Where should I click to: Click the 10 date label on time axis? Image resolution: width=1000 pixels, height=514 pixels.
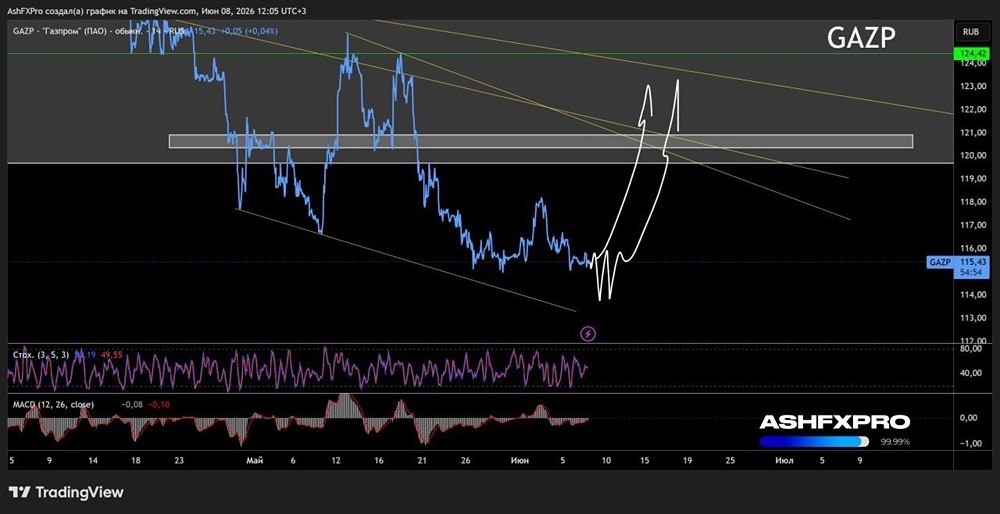606,460
